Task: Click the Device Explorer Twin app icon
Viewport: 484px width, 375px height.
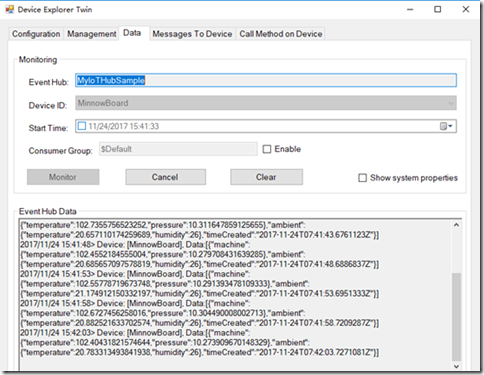Action: click(10, 9)
